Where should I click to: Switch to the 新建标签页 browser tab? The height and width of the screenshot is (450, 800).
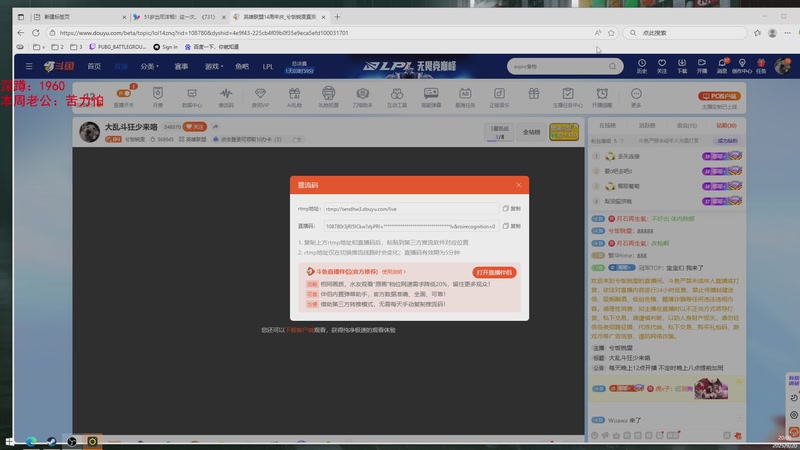click(x=79, y=17)
